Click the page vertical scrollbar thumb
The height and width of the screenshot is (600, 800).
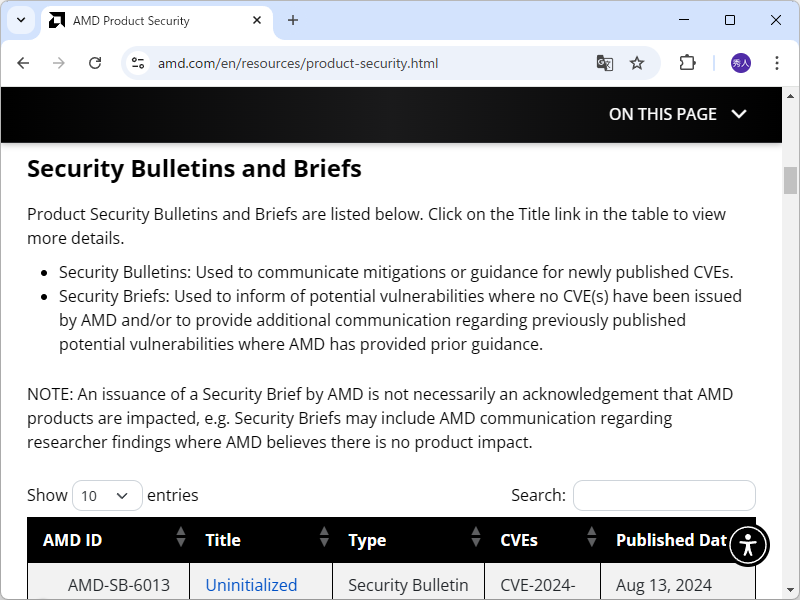pos(790,180)
